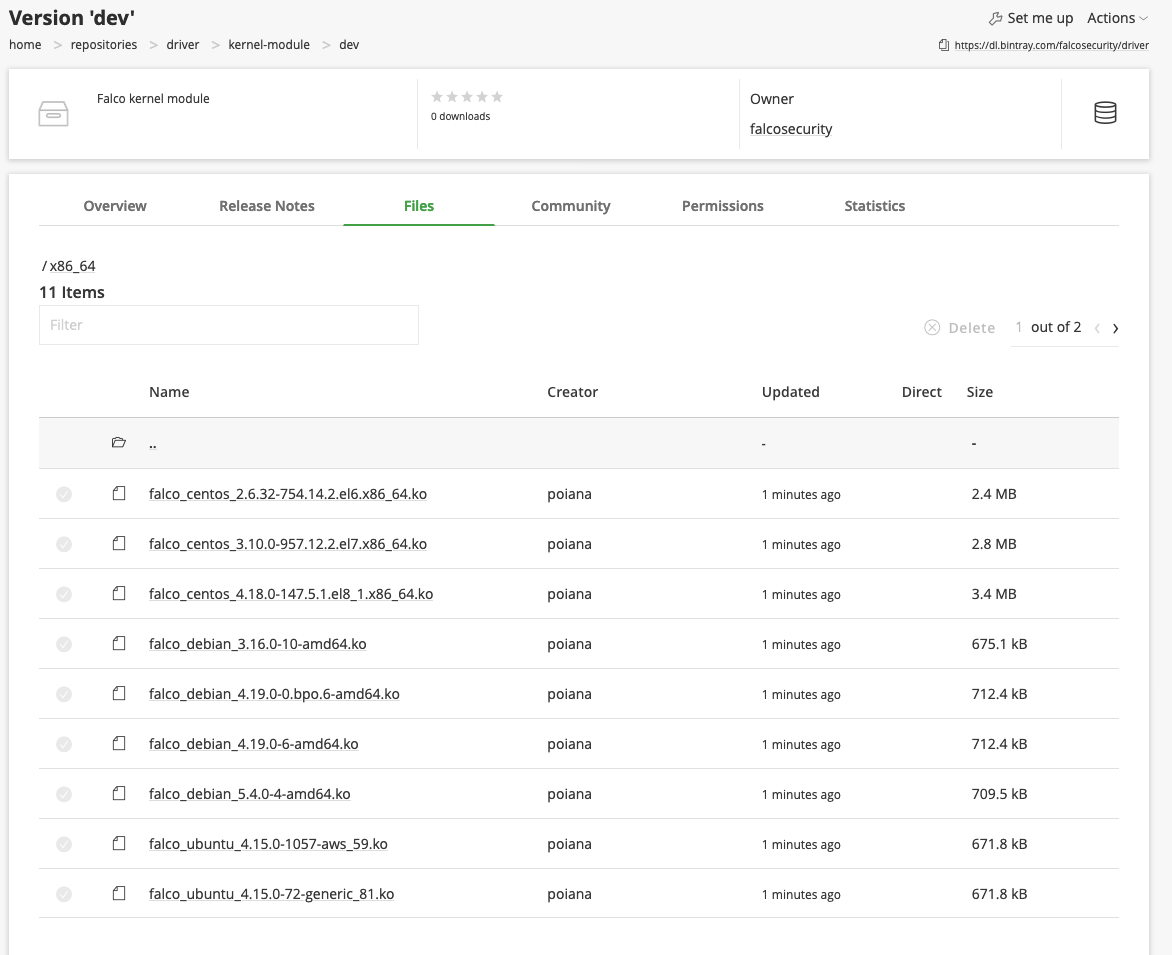The width and height of the screenshot is (1172, 955).
Task: Click file icon for falco_debian_5.4.0-4-amd64.ko
Action: coord(119,794)
